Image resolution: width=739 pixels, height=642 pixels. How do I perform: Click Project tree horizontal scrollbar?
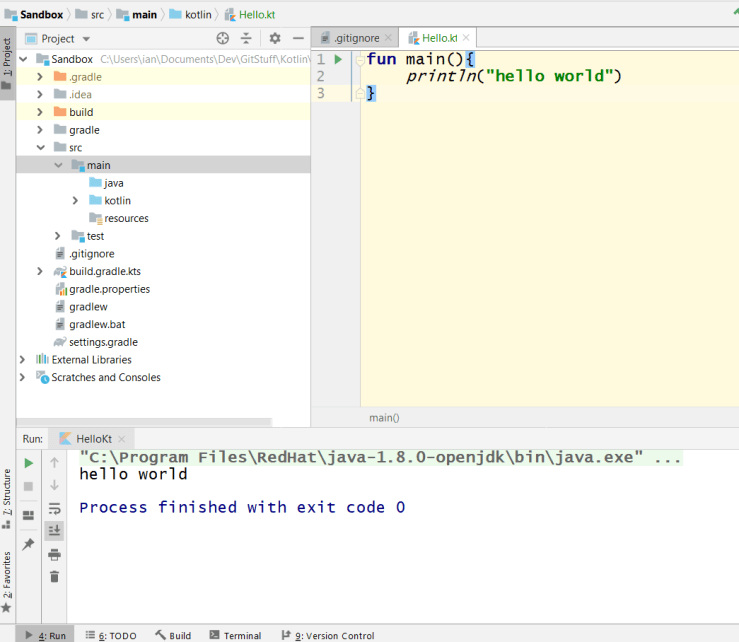pyautogui.click(x=144, y=421)
